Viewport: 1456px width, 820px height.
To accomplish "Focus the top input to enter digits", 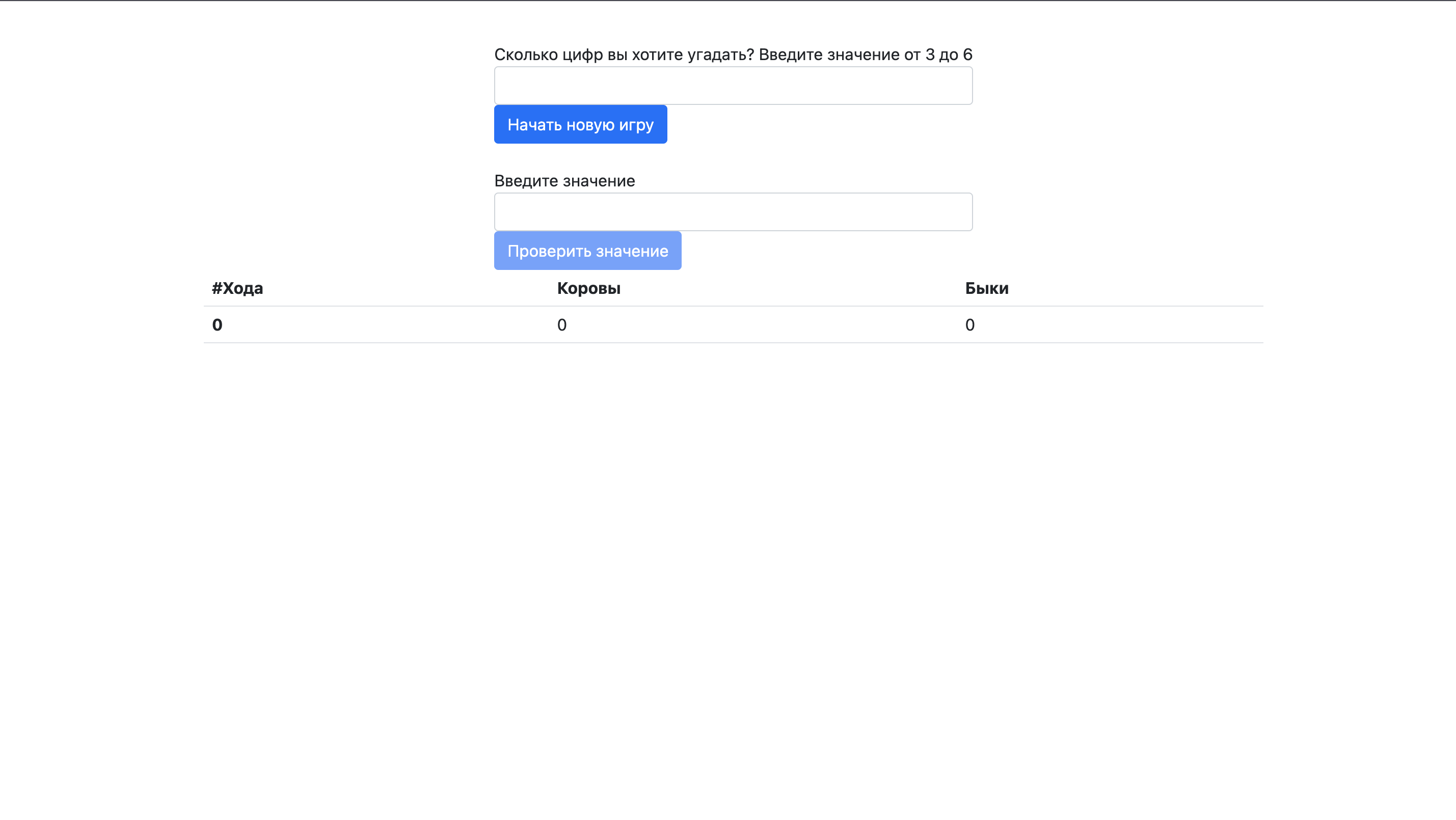I will coord(733,86).
